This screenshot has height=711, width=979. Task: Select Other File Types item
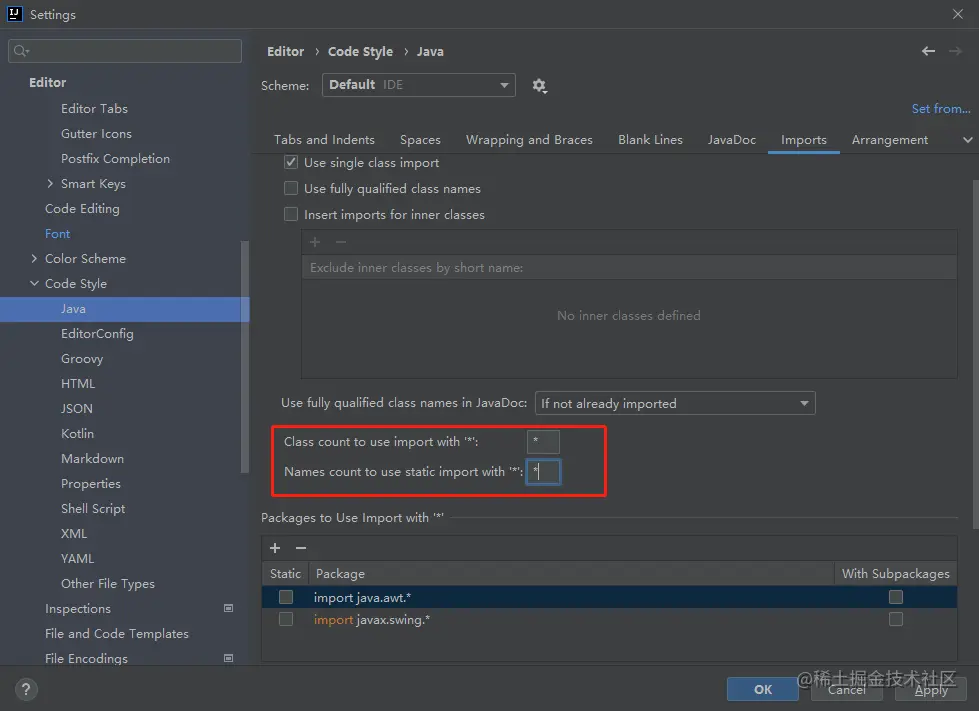107,583
